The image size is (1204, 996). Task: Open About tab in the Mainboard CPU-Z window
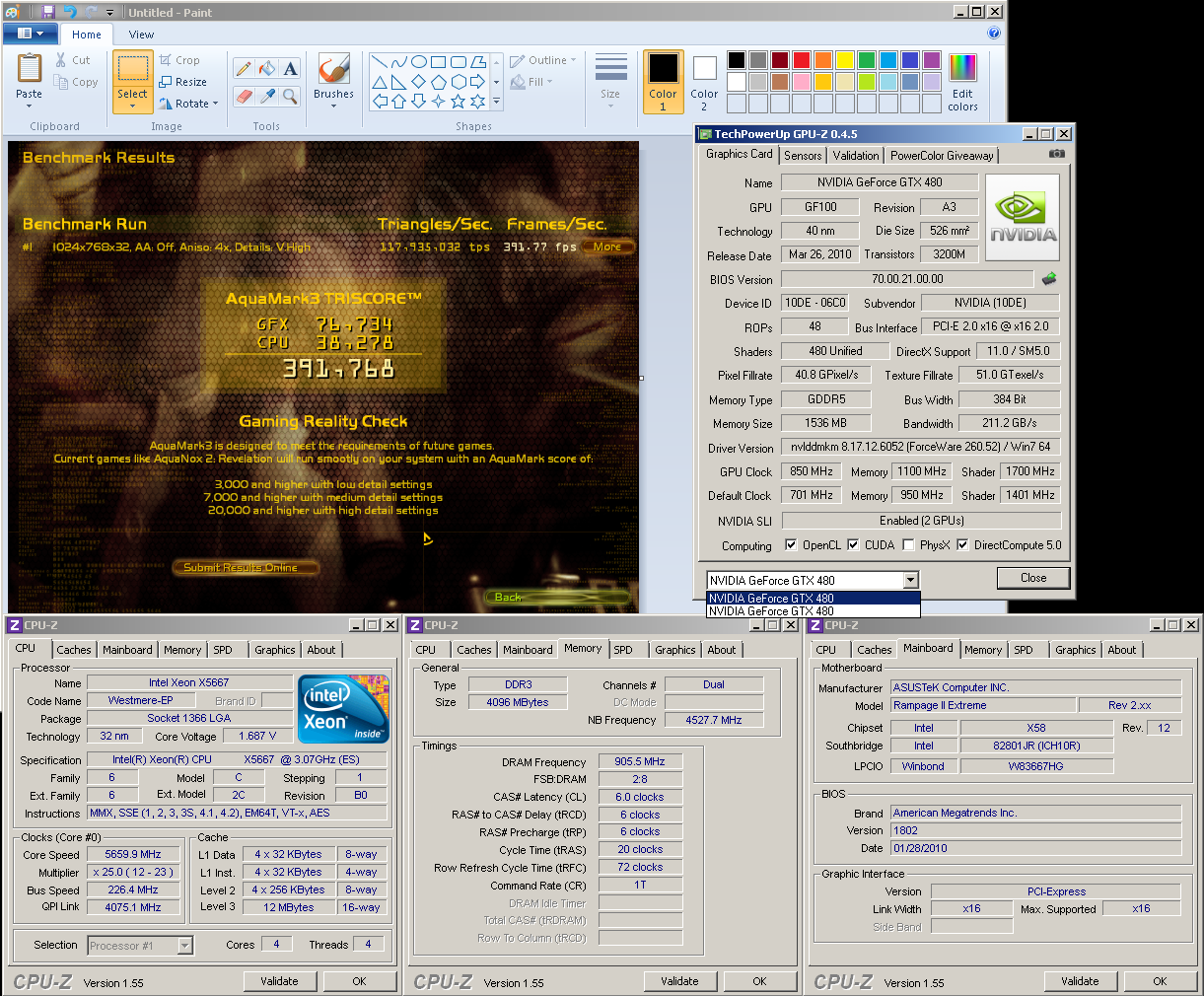coord(1121,650)
